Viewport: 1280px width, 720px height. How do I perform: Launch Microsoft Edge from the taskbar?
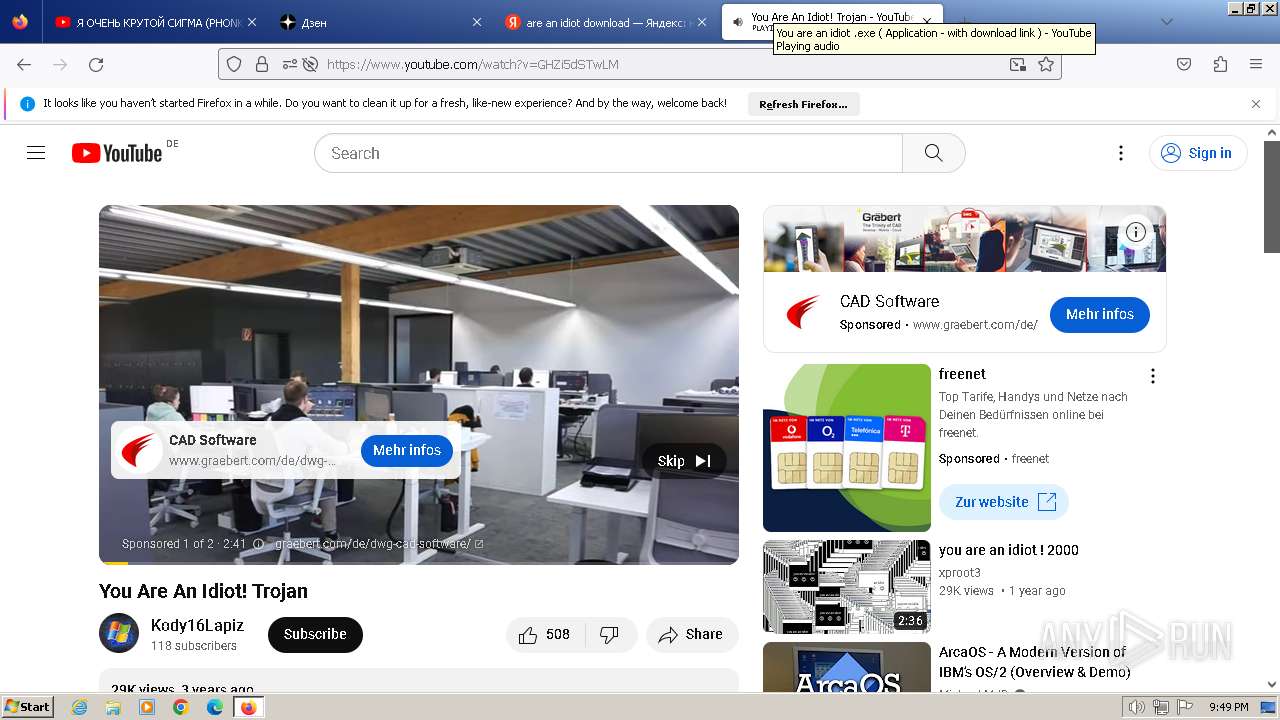coord(214,707)
